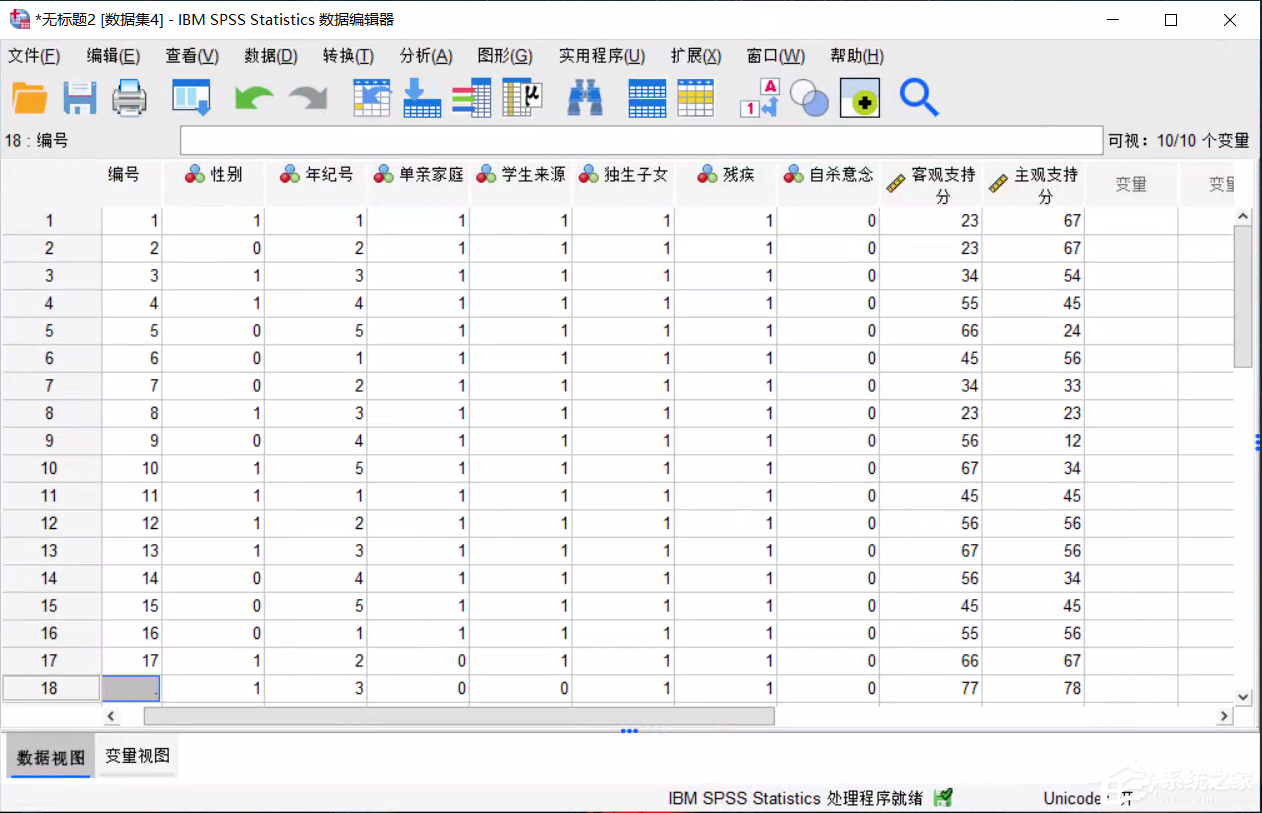The height and width of the screenshot is (813, 1262).
Task: Open the 转换(T) menu
Action: click(x=348, y=56)
